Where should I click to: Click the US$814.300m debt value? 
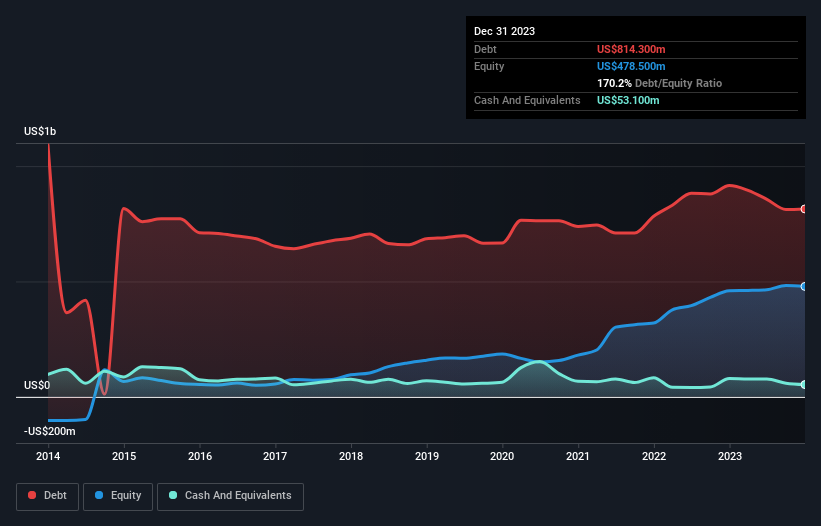(x=631, y=49)
